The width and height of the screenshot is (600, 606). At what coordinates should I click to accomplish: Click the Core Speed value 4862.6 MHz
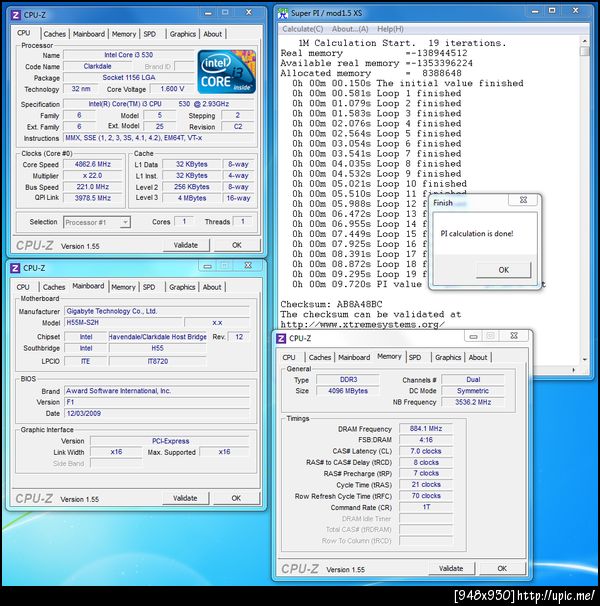(93, 164)
